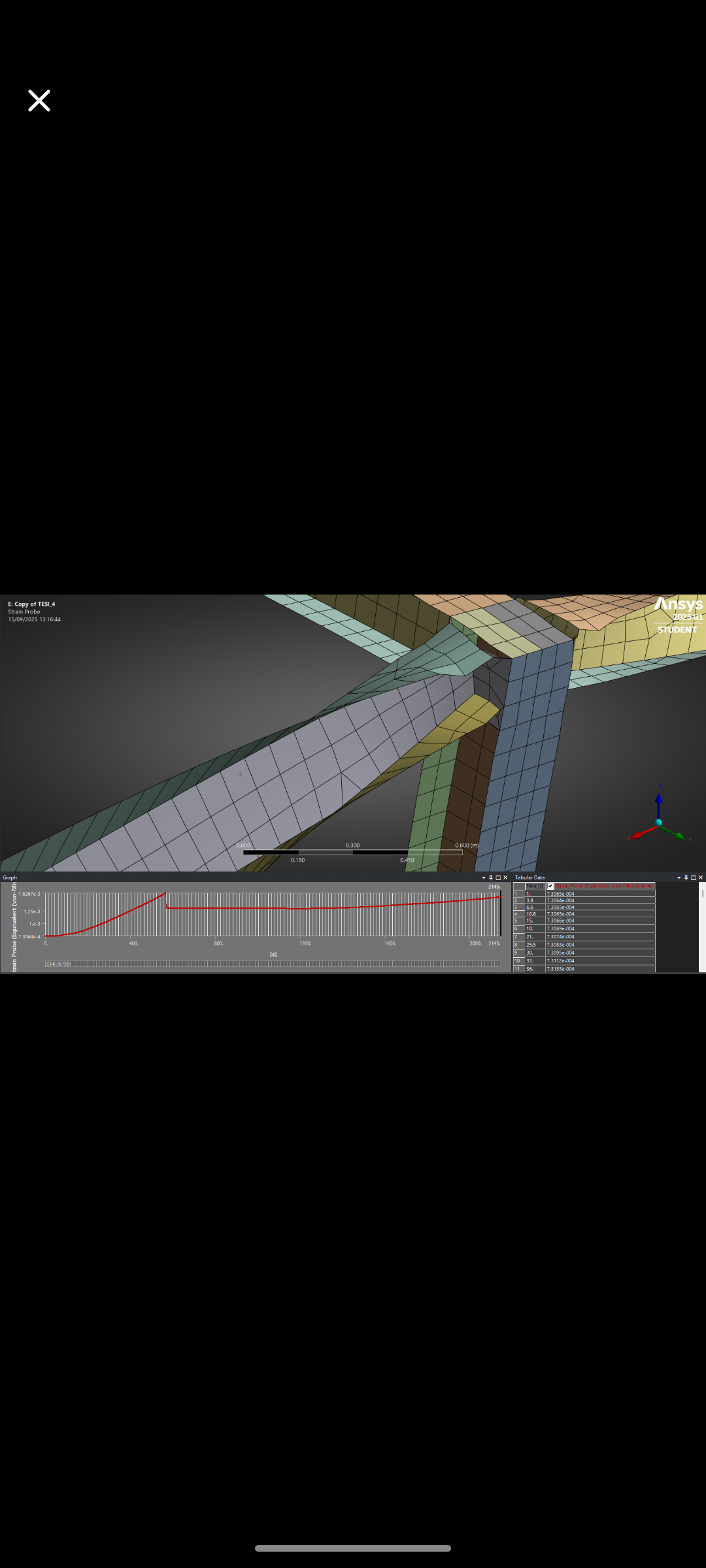Select strain value 7.3083e-004 in row 8
The width and height of the screenshot is (706, 1568).
[601, 945]
